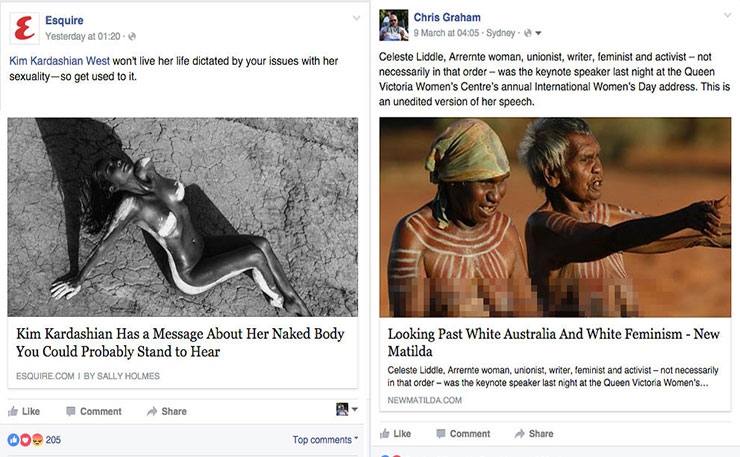
Task: Open Chris Graham's profile picture
Action: tap(394, 25)
